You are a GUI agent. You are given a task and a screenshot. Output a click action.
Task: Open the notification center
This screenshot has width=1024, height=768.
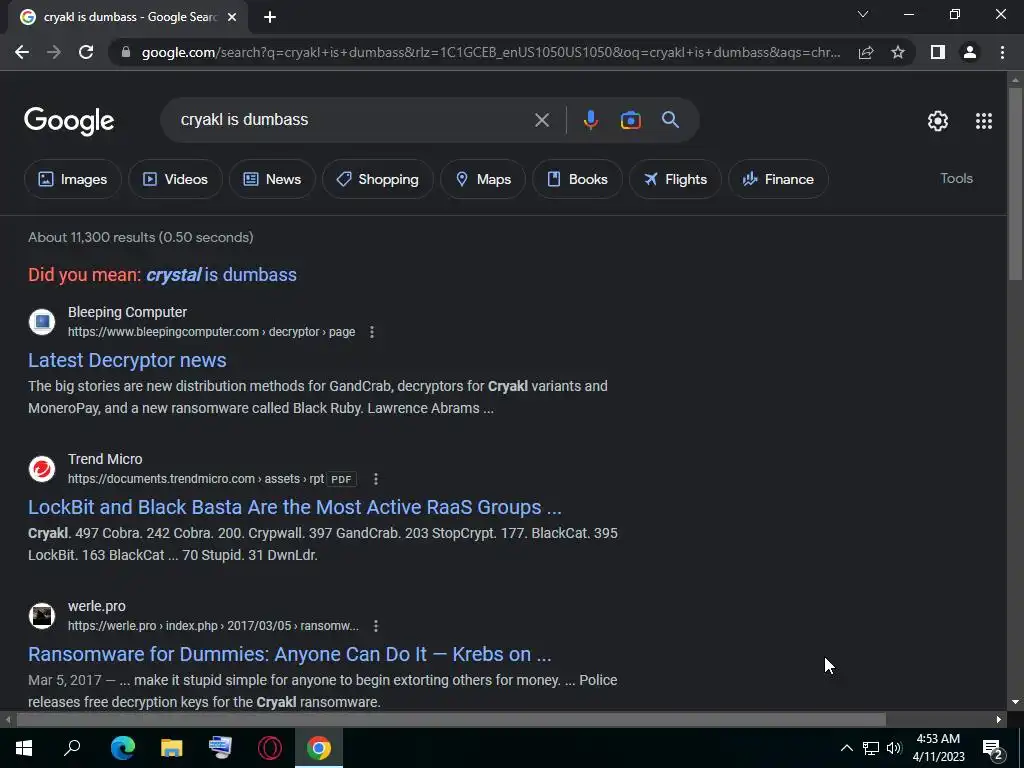(992, 748)
